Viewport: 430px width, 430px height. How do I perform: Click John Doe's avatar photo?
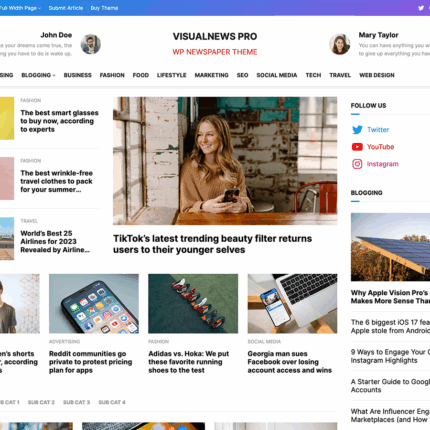click(91, 44)
